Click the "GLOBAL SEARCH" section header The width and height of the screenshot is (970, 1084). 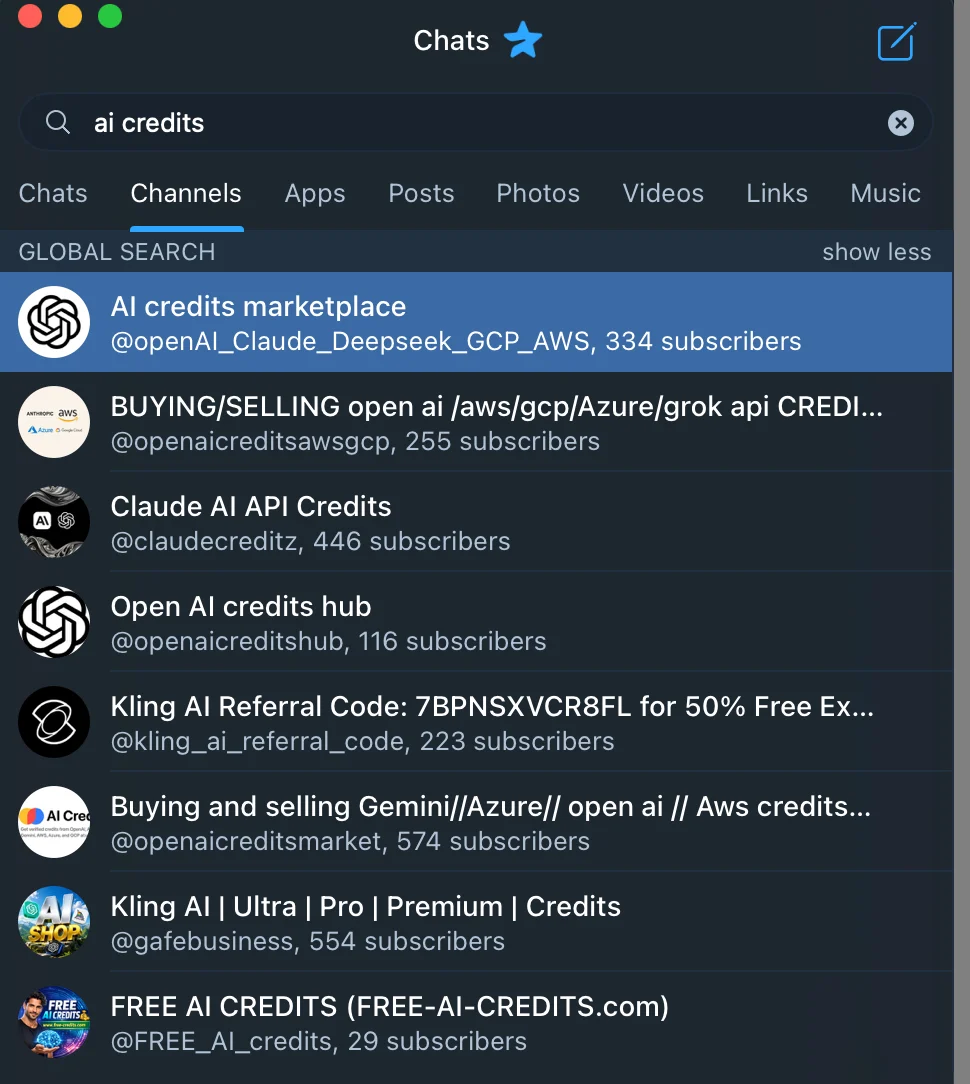point(117,252)
